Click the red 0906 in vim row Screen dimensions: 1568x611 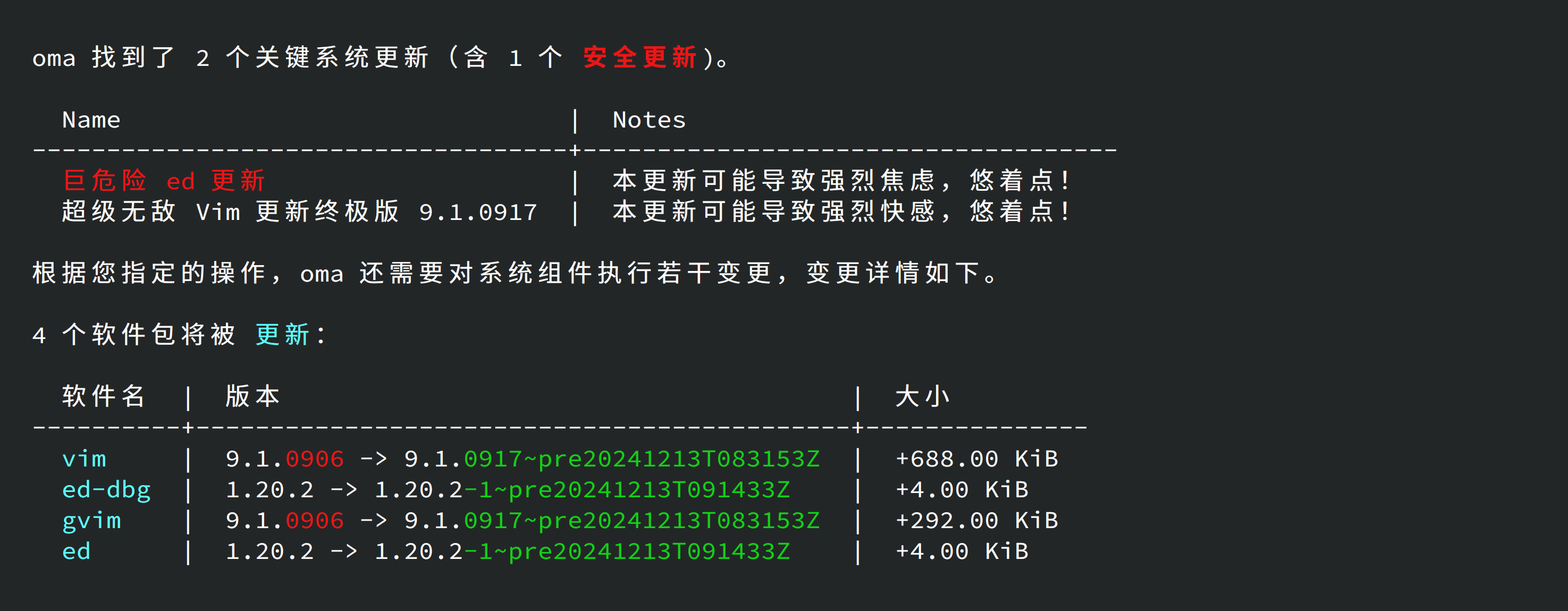[315, 459]
